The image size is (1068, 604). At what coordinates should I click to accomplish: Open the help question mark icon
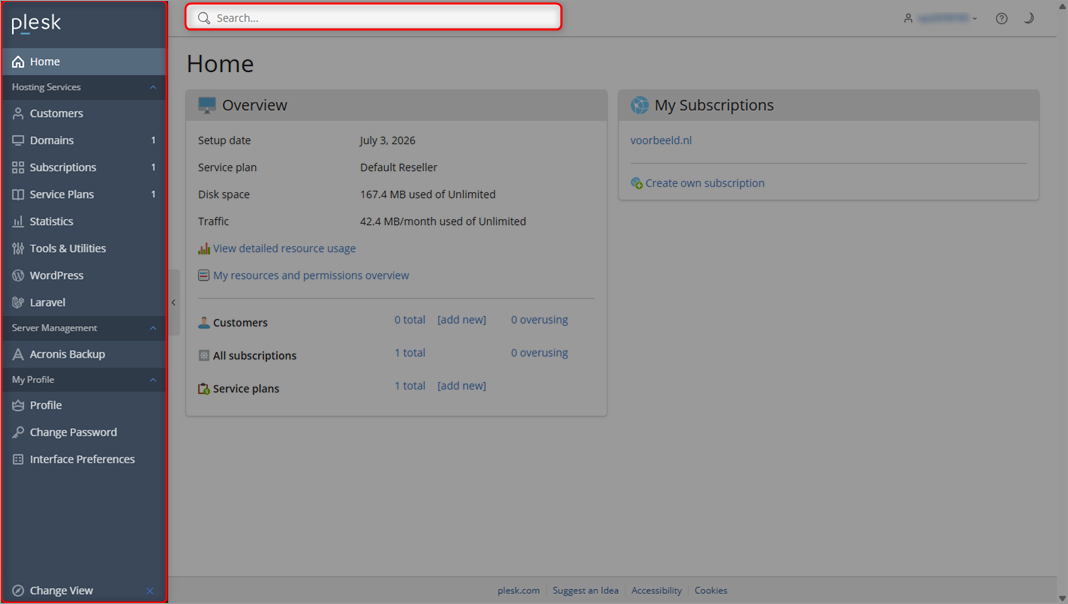tap(1001, 18)
